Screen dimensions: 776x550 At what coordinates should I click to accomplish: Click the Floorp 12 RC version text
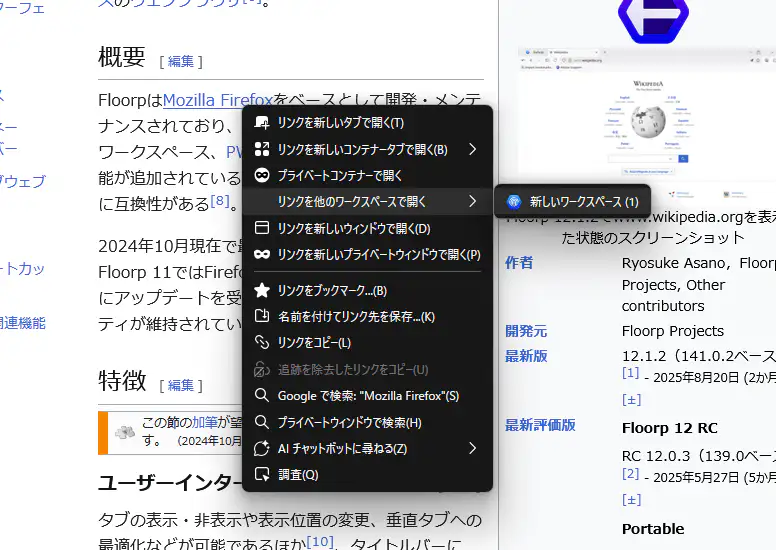pyautogui.click(x=670, y=428)
